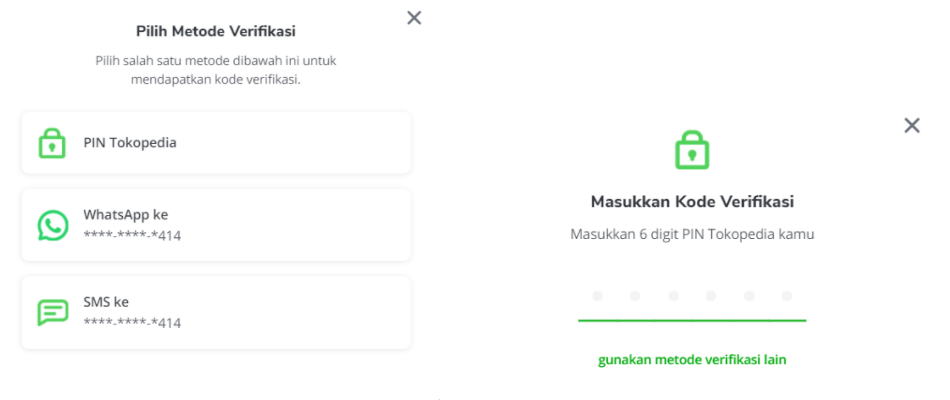The width and height of the screenshot is (950, 400).
Task: Click the green lock icon beside PIN Tokopedia
Action: click(x=52, y=143)
